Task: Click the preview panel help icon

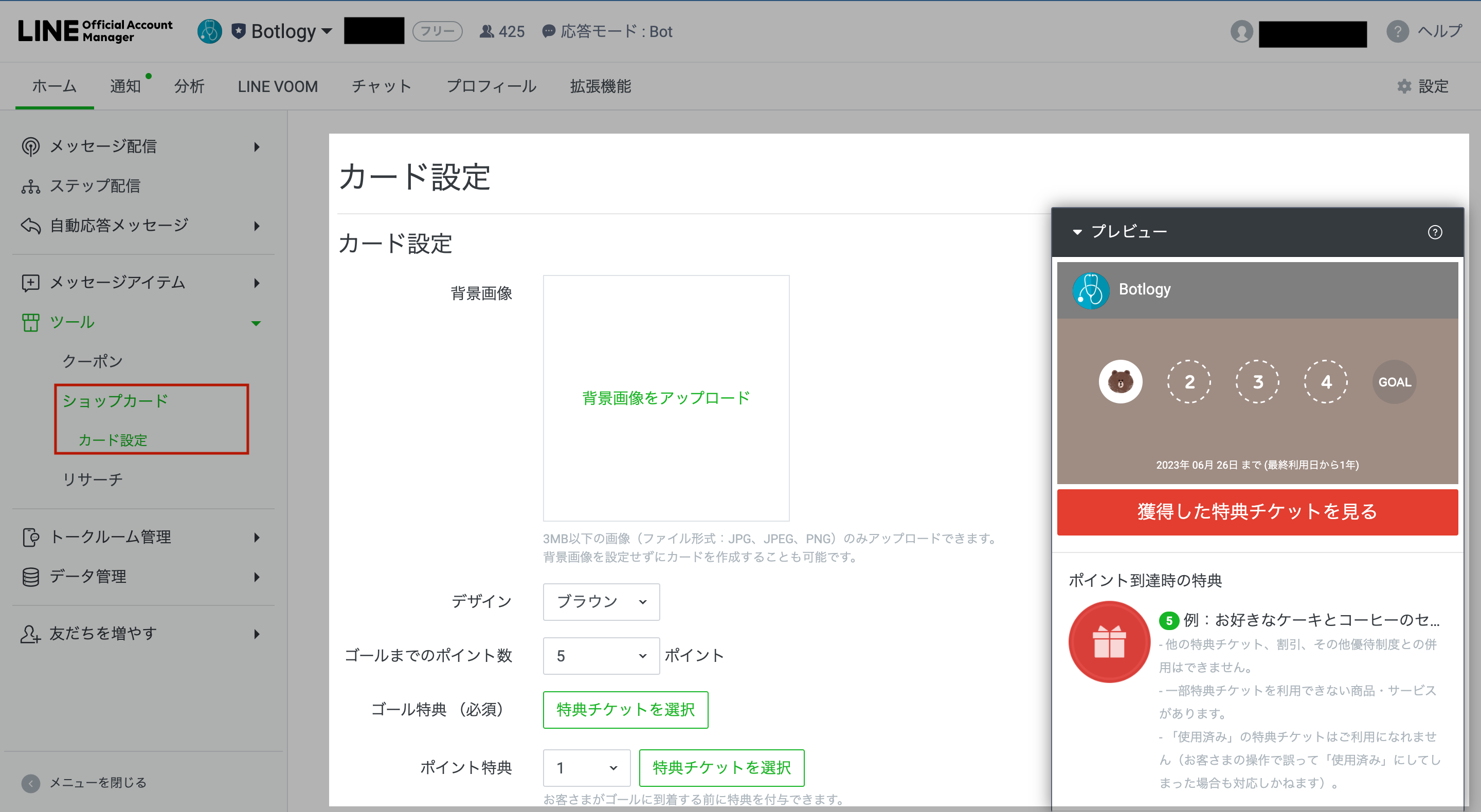Action: click(x=1434, y=232)
